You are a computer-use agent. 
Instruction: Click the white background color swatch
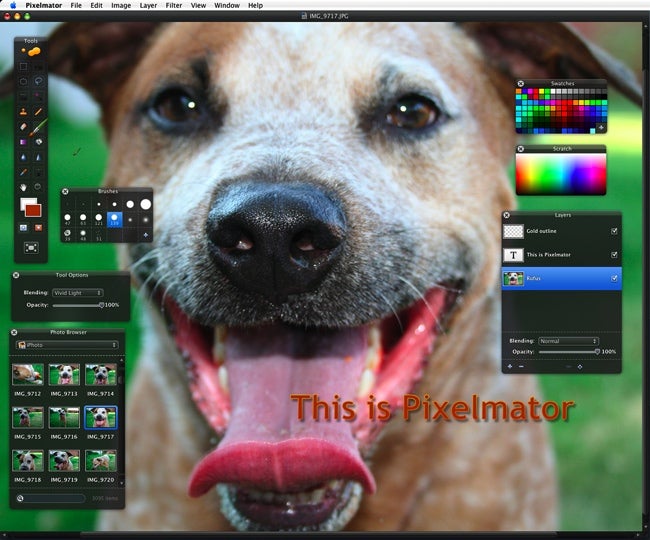pos(26,201)
